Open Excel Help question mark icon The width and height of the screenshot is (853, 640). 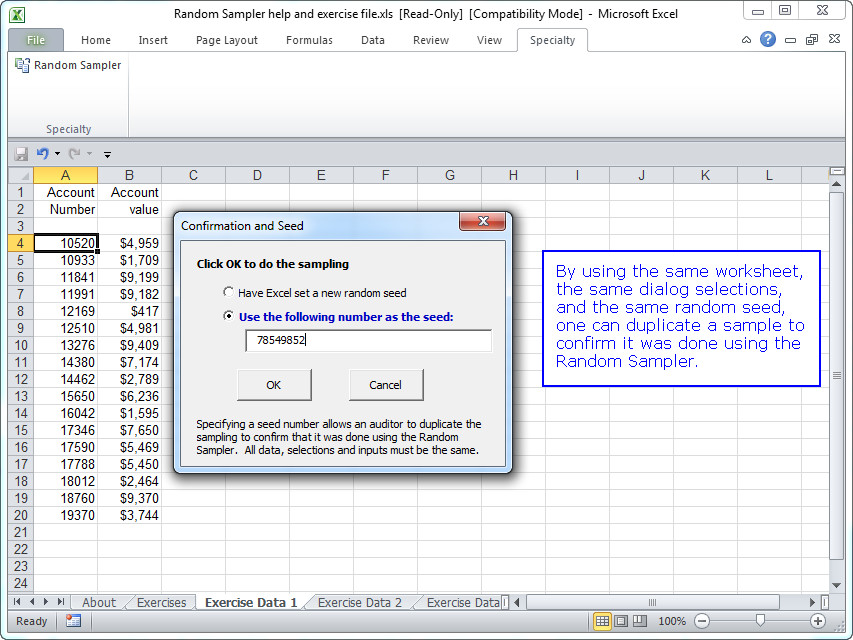pos(767,40)
